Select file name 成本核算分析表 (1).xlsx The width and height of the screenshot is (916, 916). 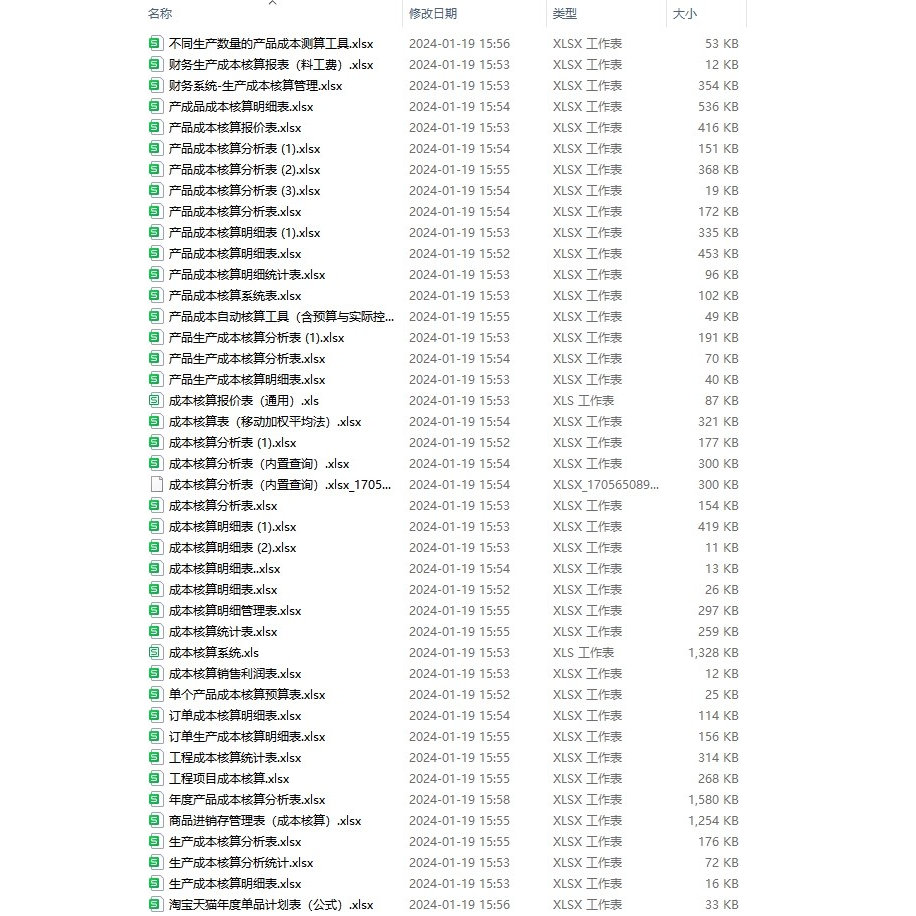(x=233, y=442)
